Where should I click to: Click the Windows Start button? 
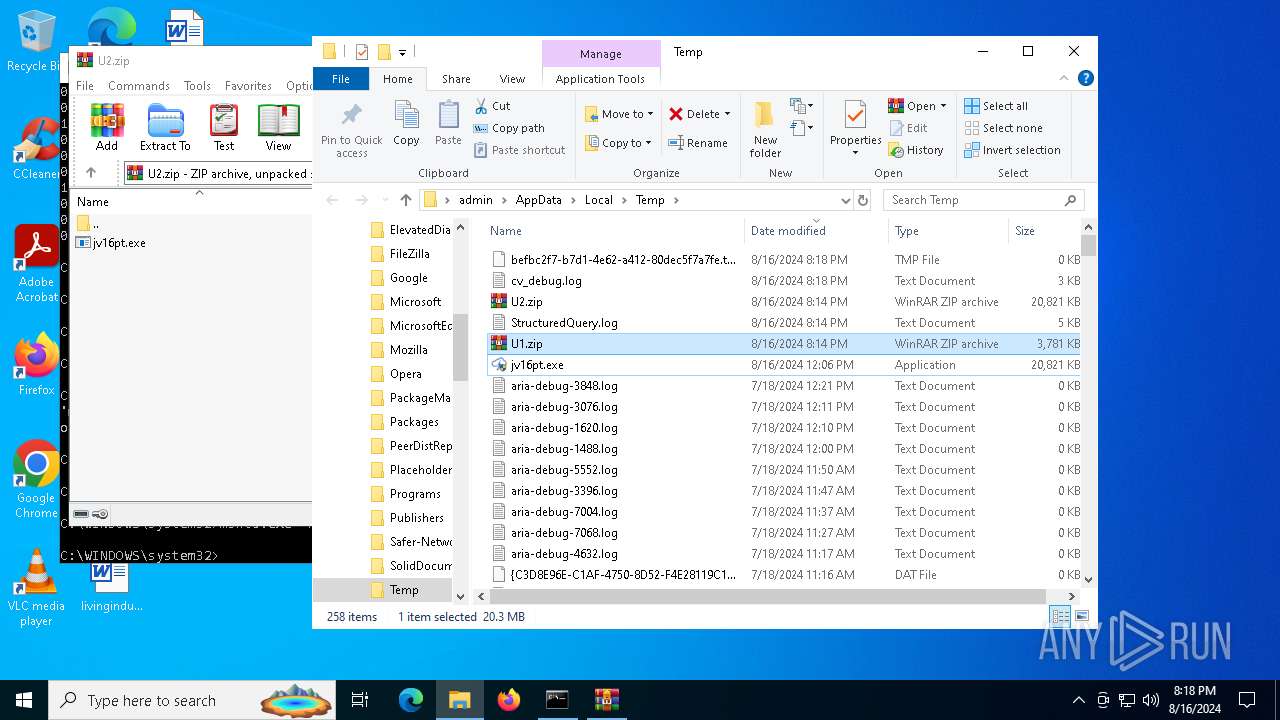coord(24,700)
